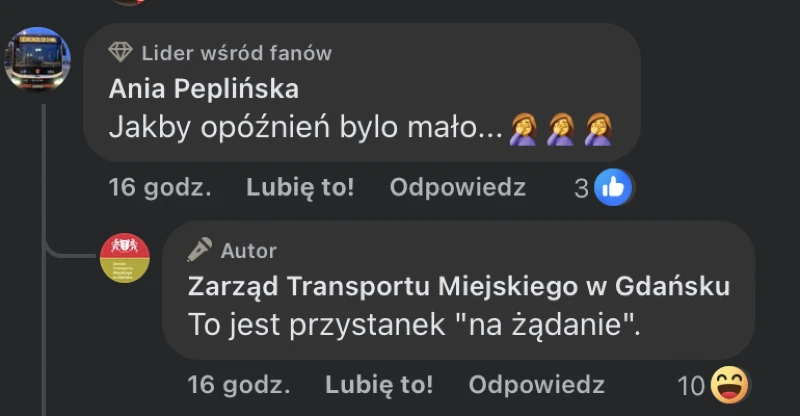This screenshot has width=800, height=416.
Task: Click "Odpowiedz" under Ania Peplińska's comment
Action: (457, 188)
